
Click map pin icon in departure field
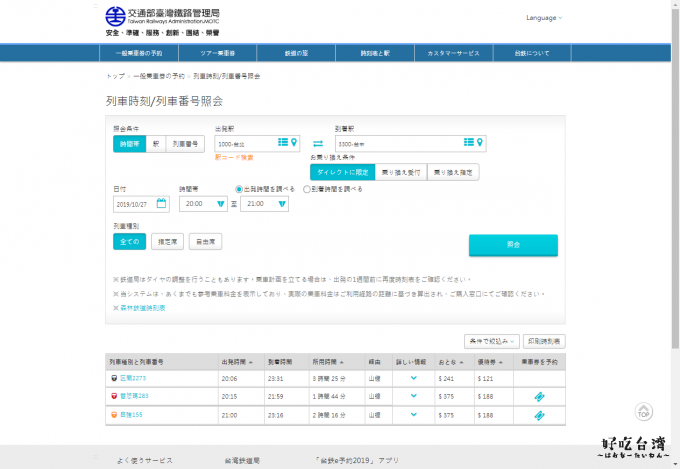point(294,143)
